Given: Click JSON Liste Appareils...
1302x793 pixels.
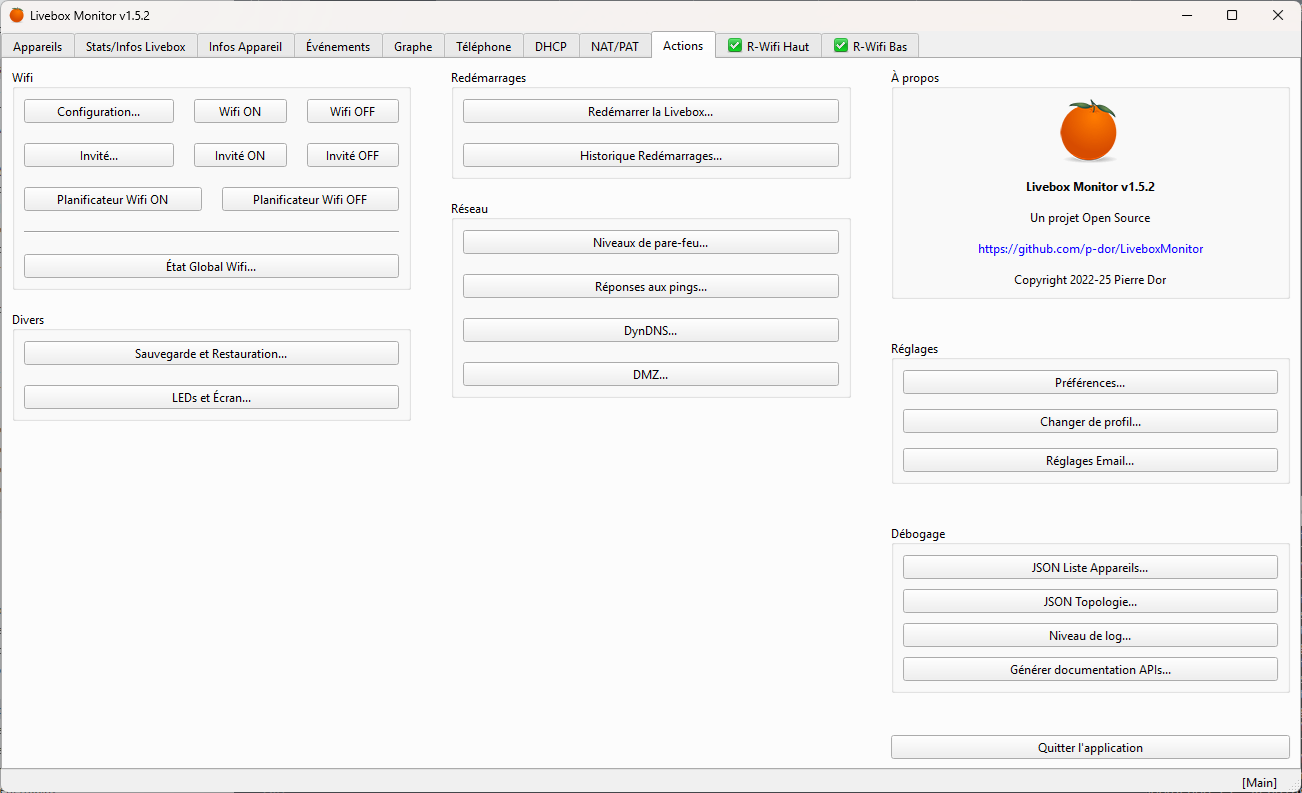Looking at the screenshot, I should click(x=1090, y=567).
